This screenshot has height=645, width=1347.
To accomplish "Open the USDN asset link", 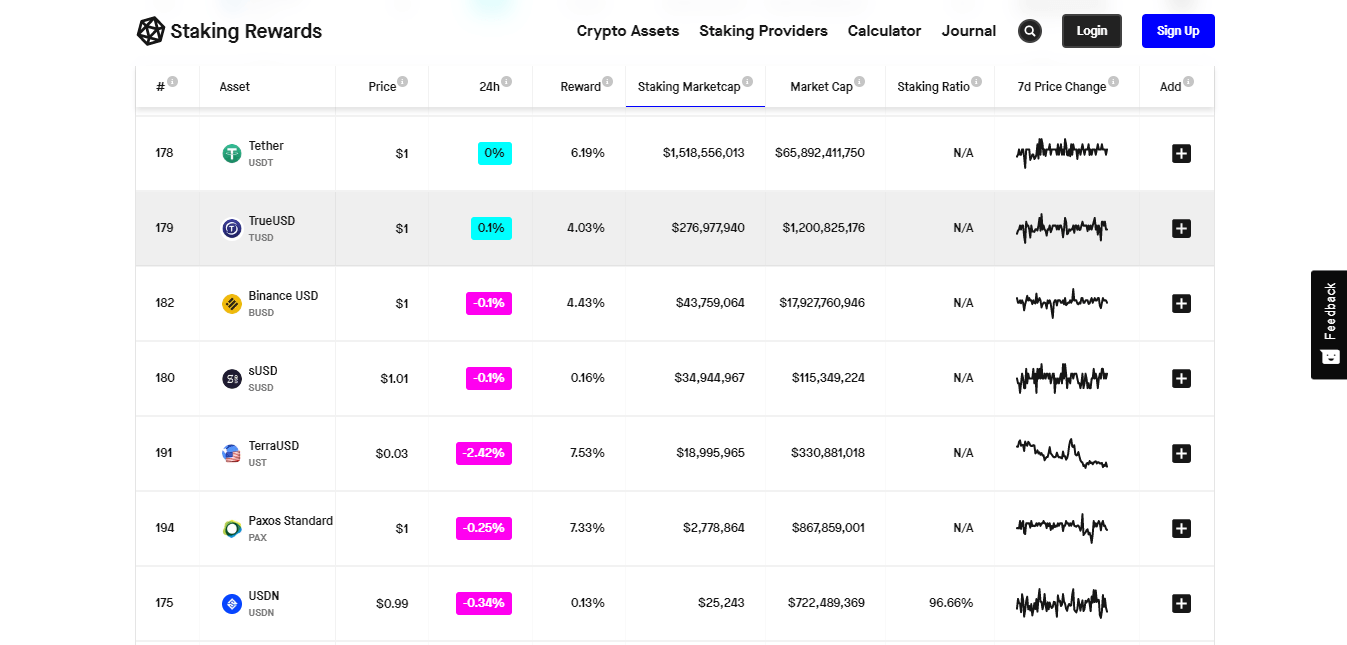I will [264, 596].
